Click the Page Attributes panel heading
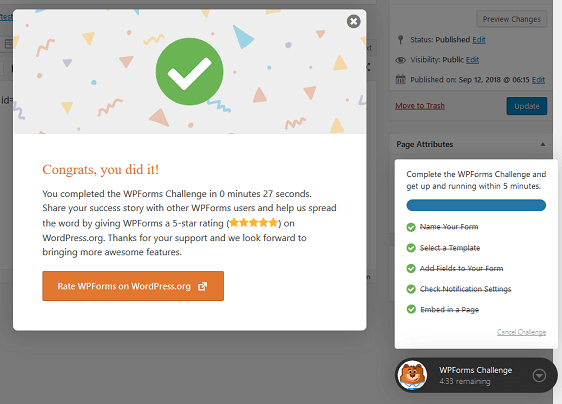 tap(424, 144)
